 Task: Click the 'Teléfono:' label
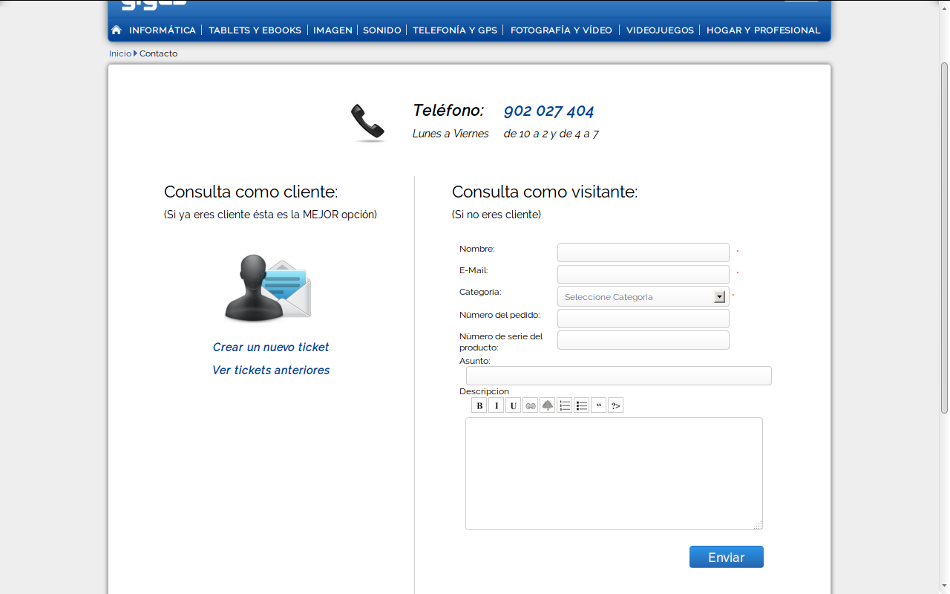click(448, 110)
